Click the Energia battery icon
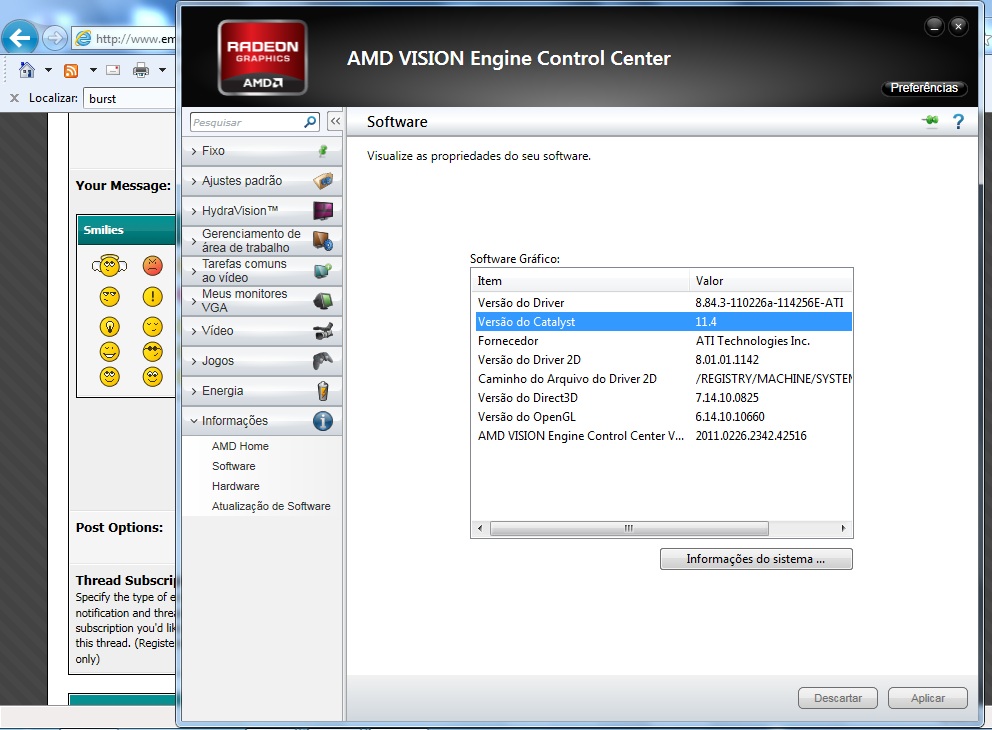 pyautogui.click(x=323, y=391)
